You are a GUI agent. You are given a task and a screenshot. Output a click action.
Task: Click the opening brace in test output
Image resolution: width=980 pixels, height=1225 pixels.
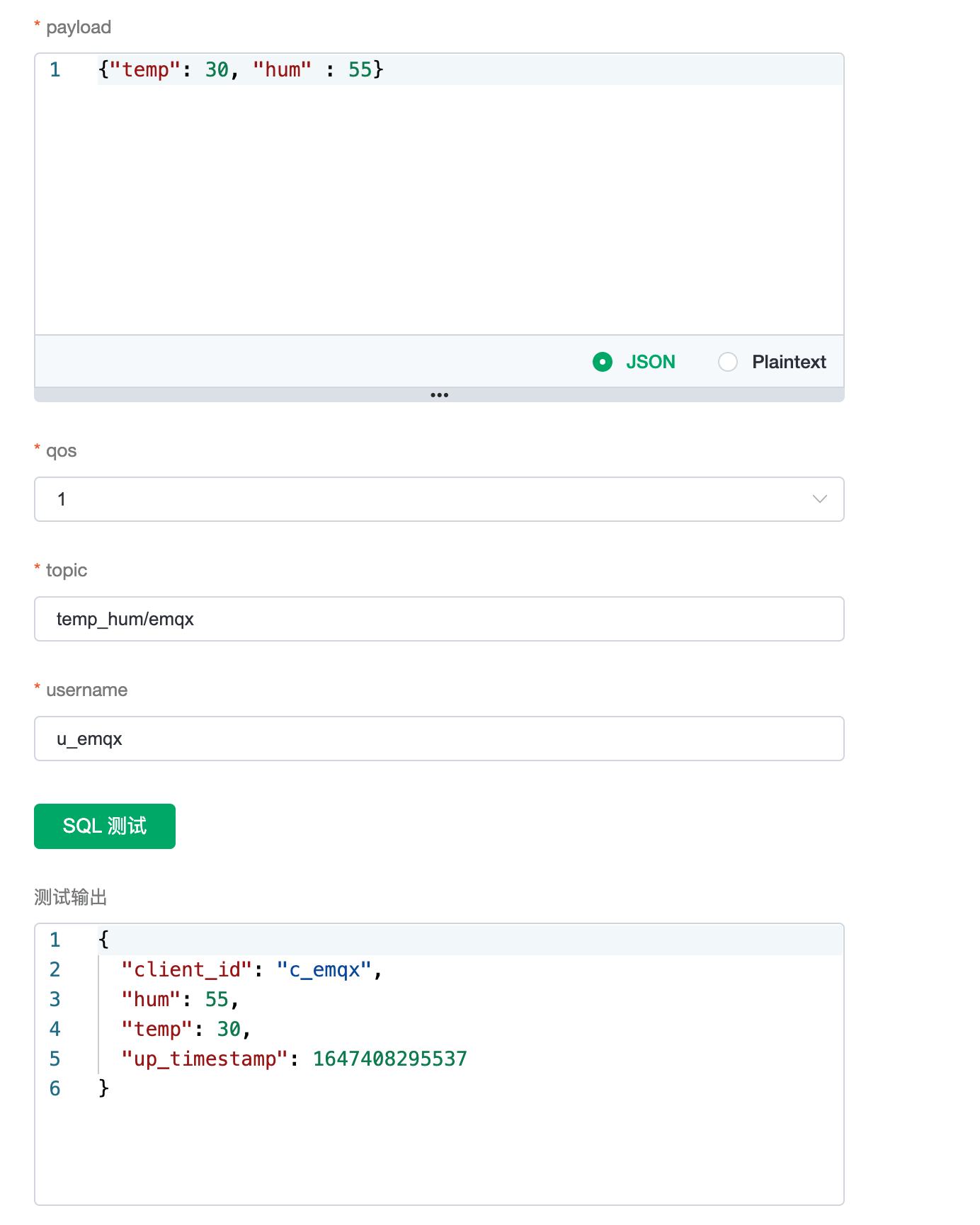104,940
